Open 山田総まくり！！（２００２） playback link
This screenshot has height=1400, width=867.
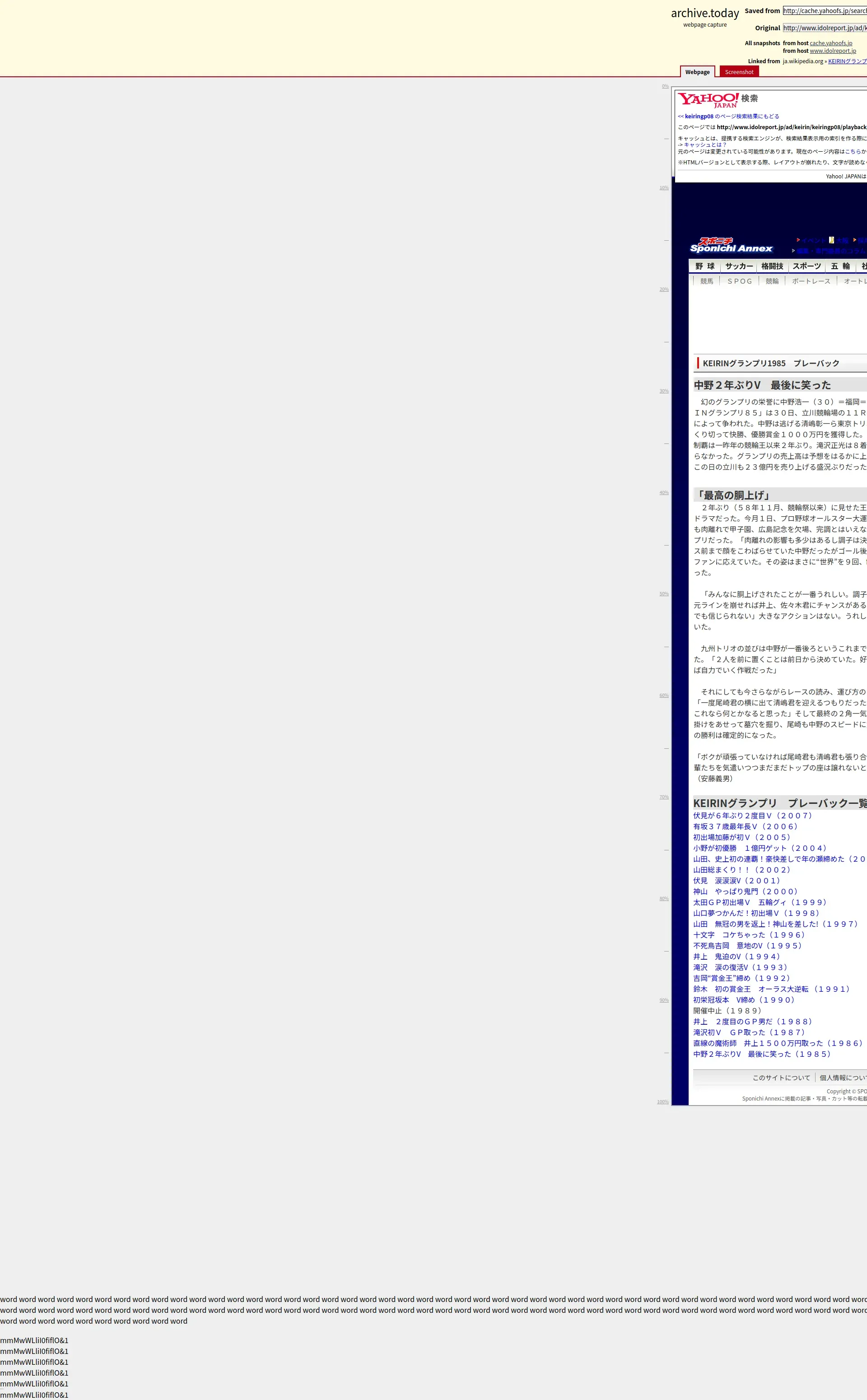pos(743,870)
